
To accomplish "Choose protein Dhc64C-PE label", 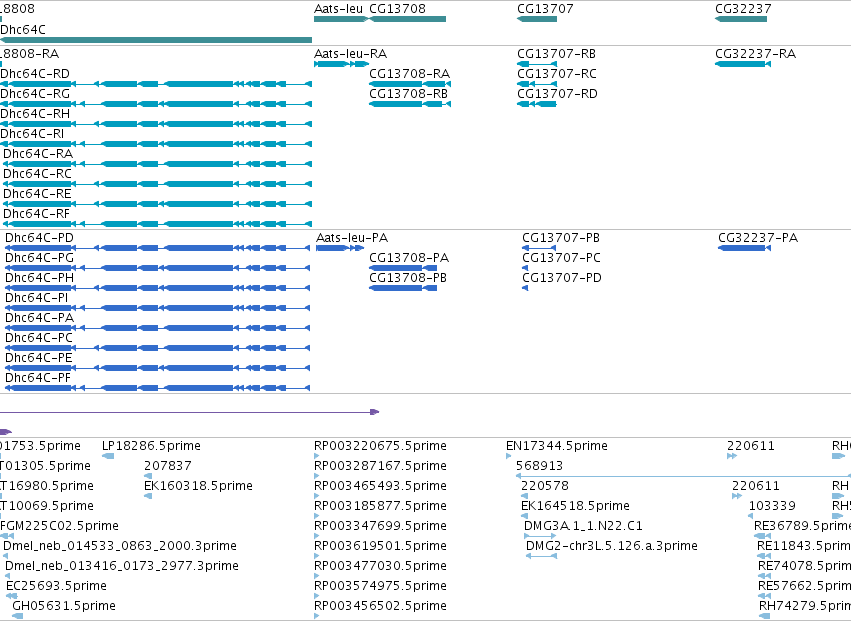I will pos(39,358).
